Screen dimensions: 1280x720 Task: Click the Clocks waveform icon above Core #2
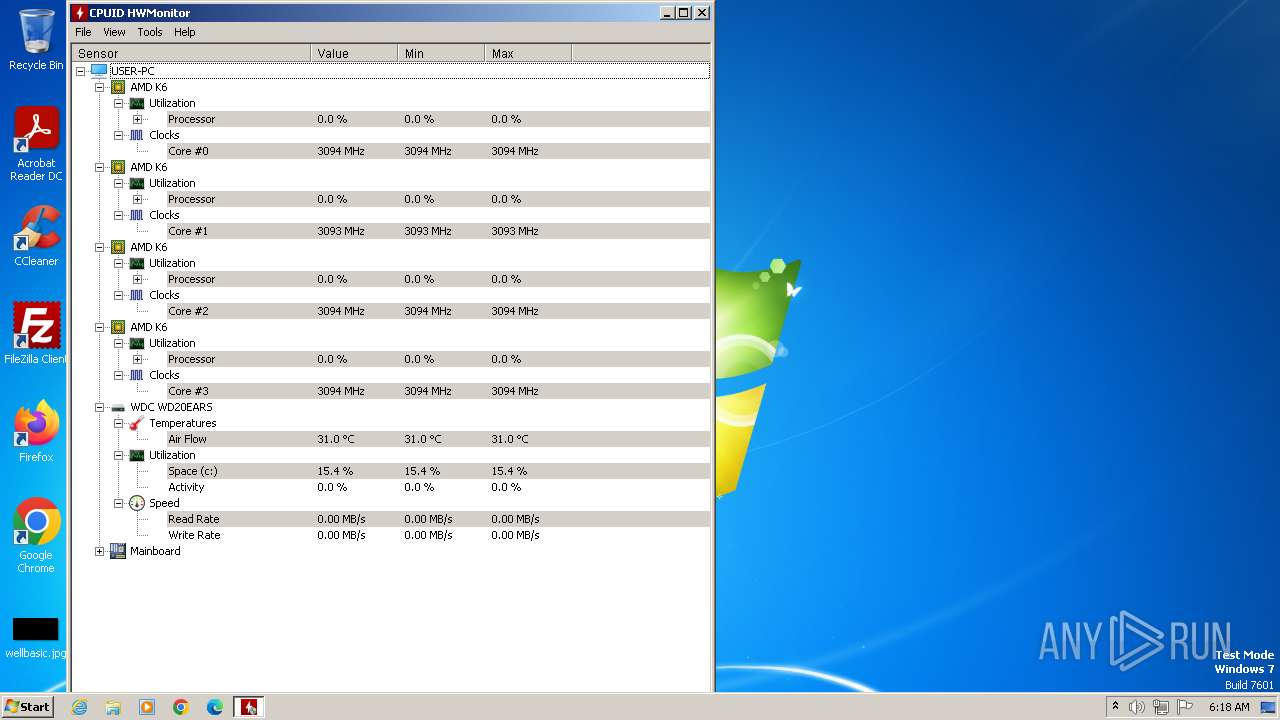[137, 295]
